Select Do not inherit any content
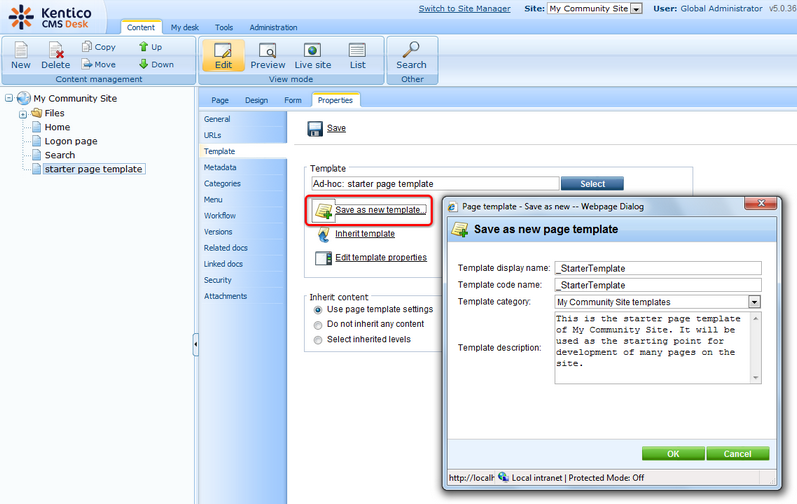 point(318,325)
